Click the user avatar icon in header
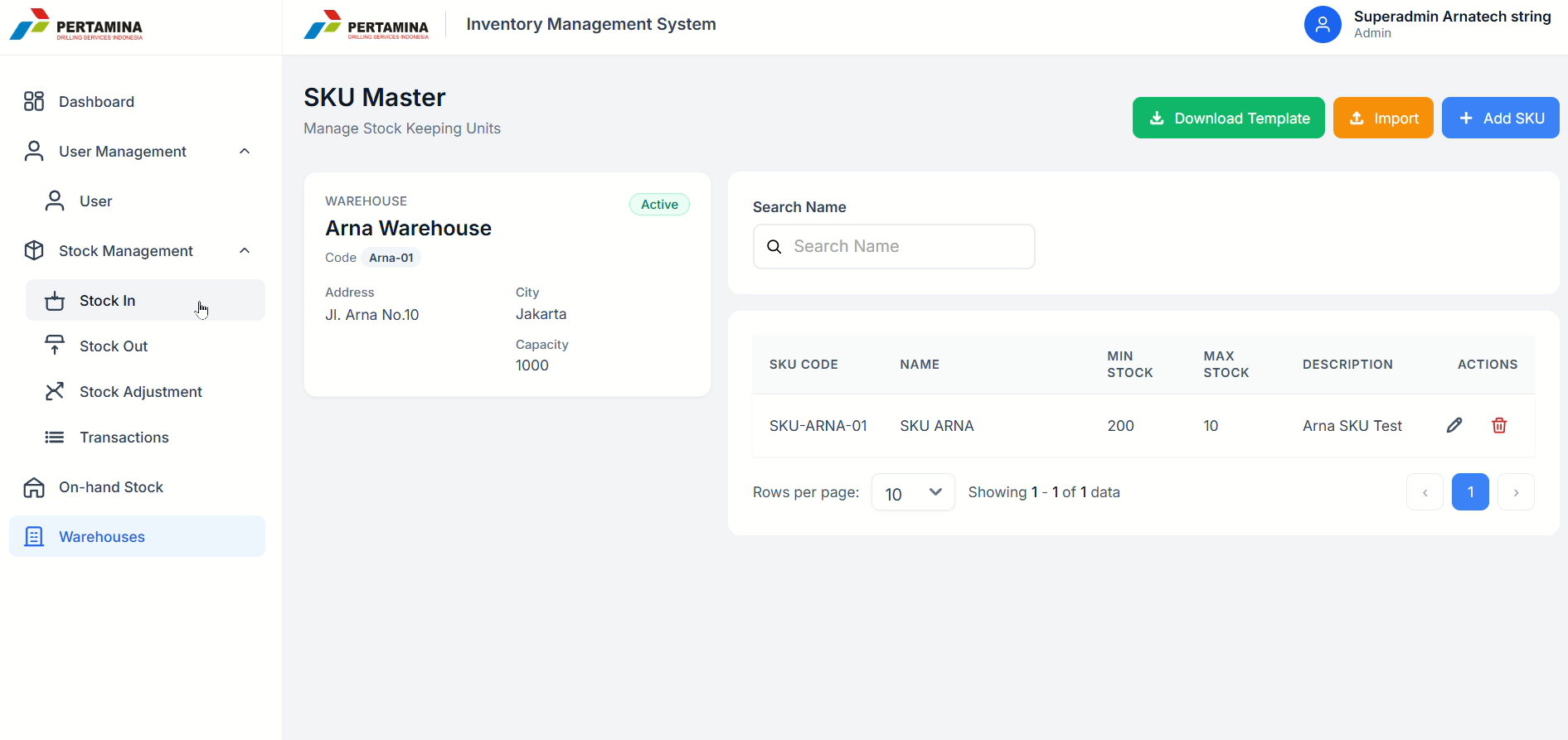The width and height of the screenshot is (1568, 740). pos(1323,25)
